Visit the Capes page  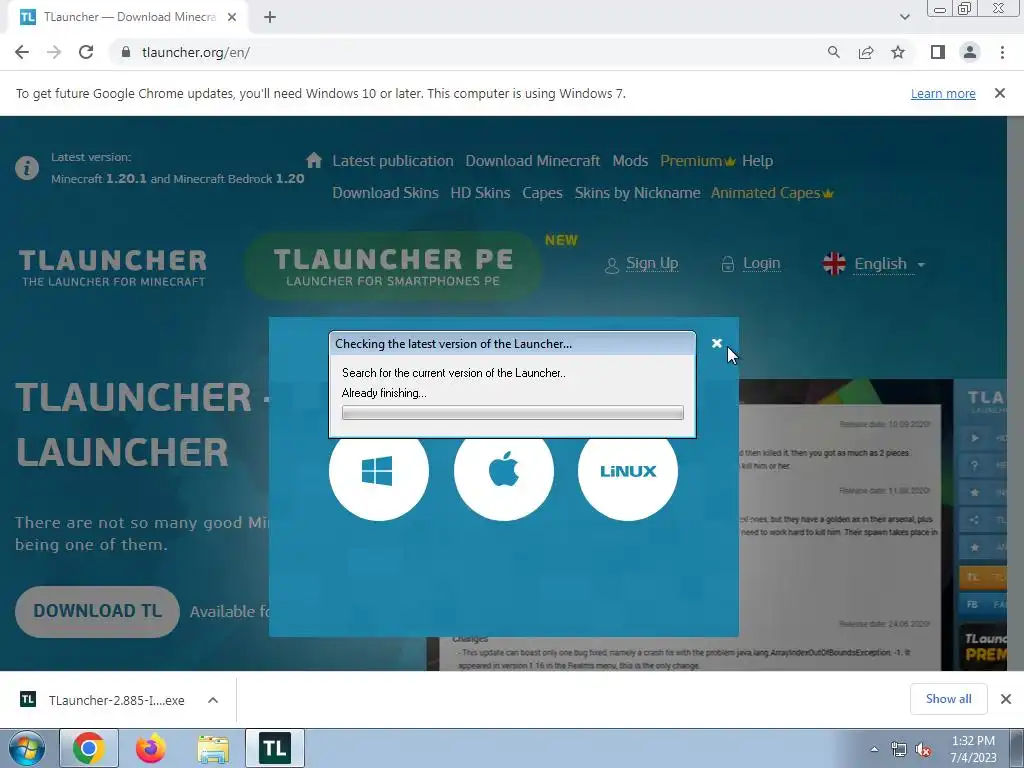(542, 193)
